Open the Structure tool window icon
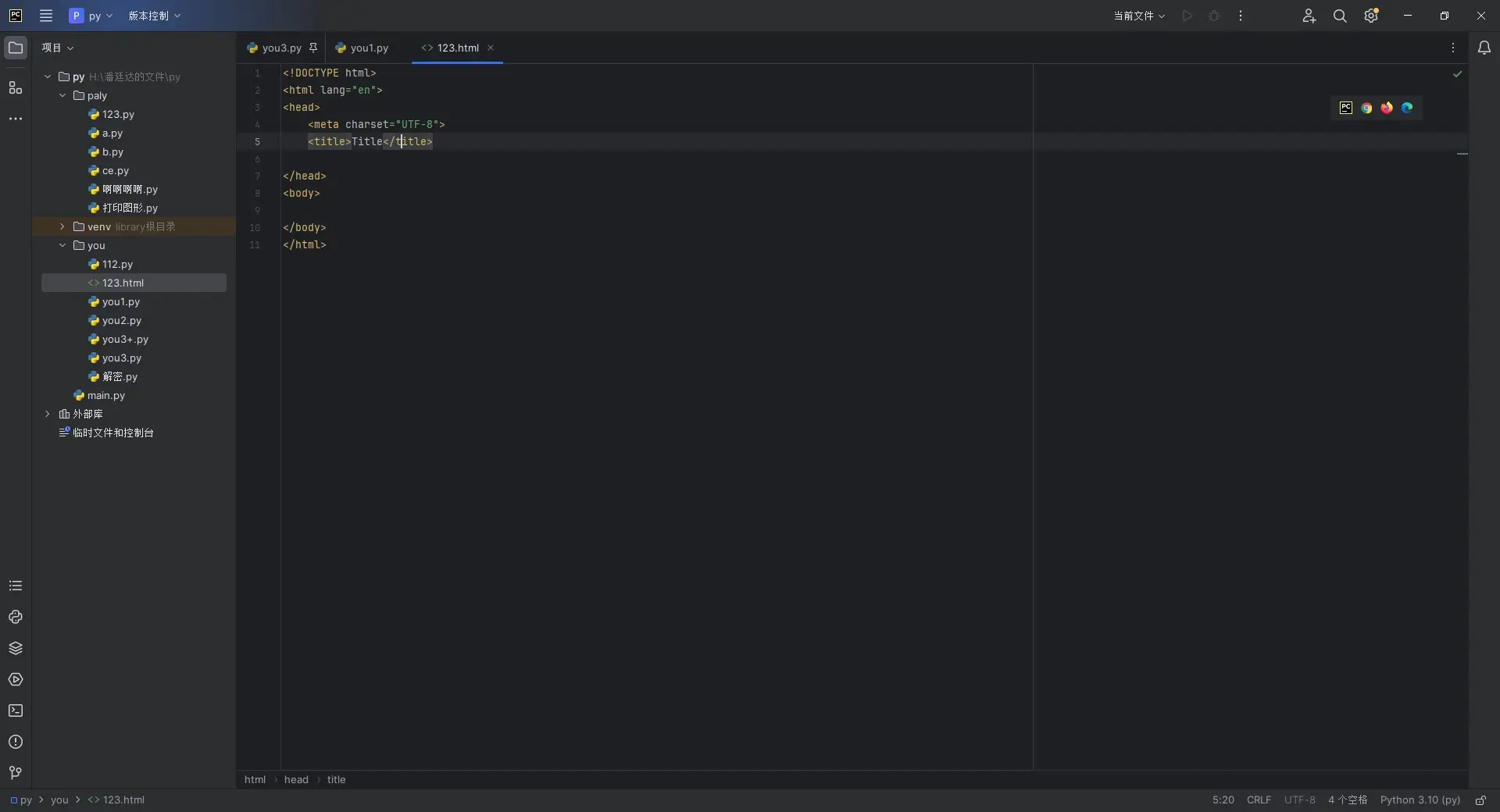The image size is (1500, 812). (x=16, y=87)
